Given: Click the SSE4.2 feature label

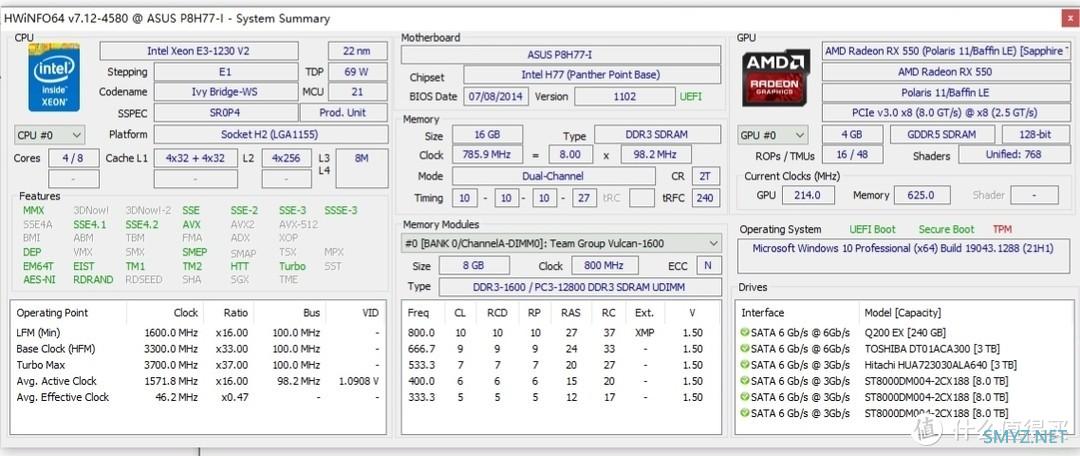Looking at the screenshot, I should pyautogui.click(x=142, y=225).
